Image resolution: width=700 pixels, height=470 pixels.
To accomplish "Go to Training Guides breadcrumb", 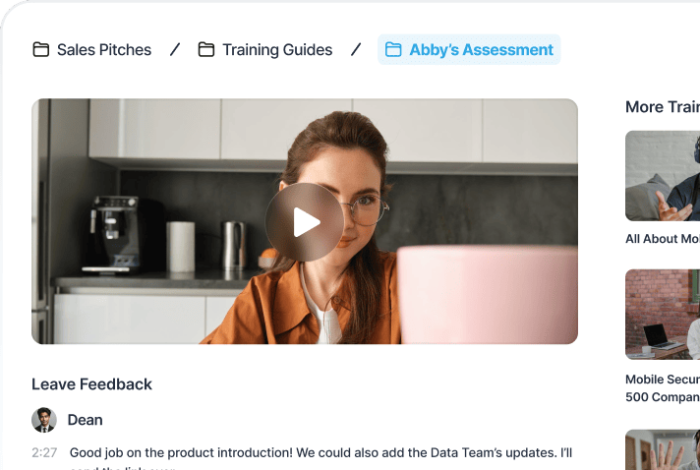I will 265,50.
